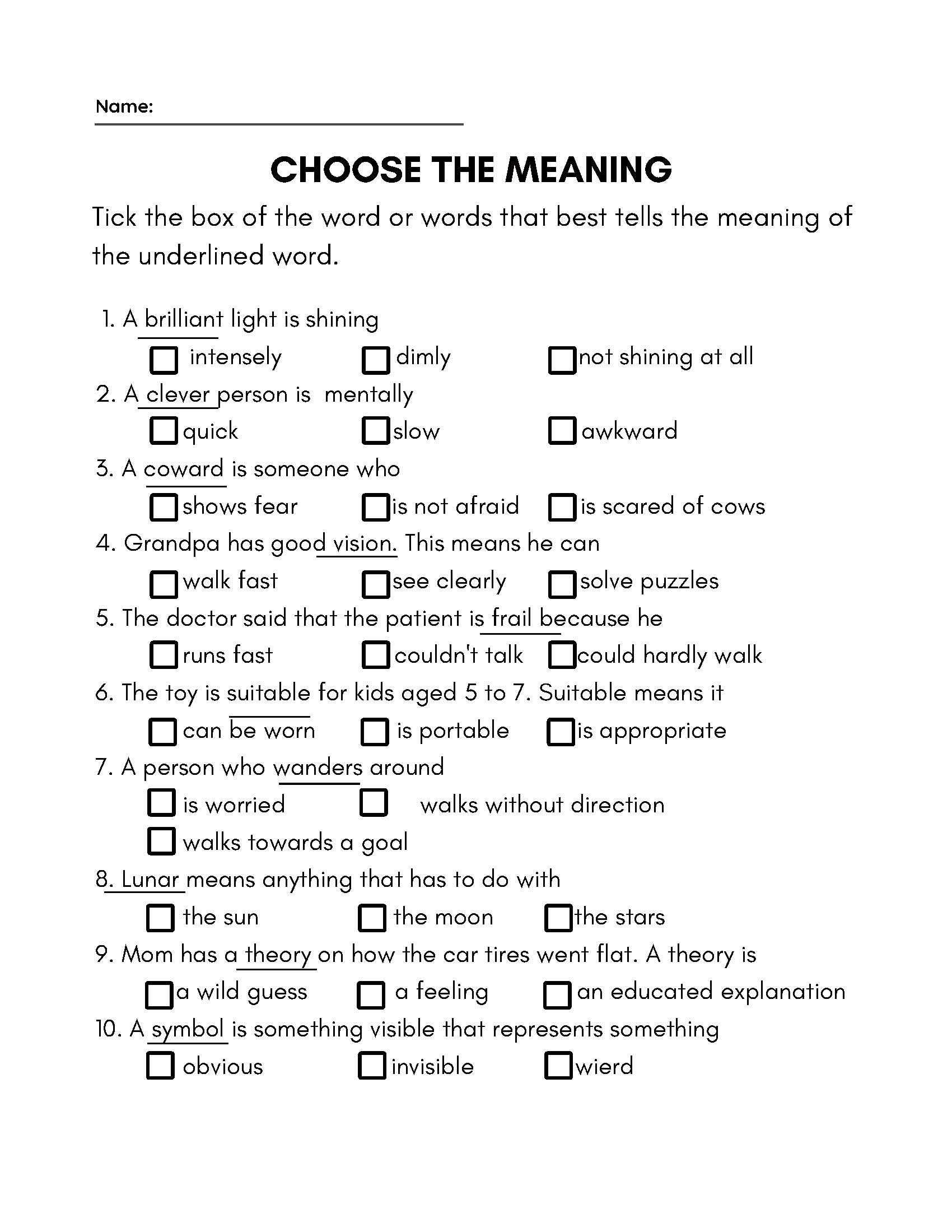Tick the 'is portable' checkbox
The width and height of the screenshot is (952, 1232).
[x=375, y=732]
